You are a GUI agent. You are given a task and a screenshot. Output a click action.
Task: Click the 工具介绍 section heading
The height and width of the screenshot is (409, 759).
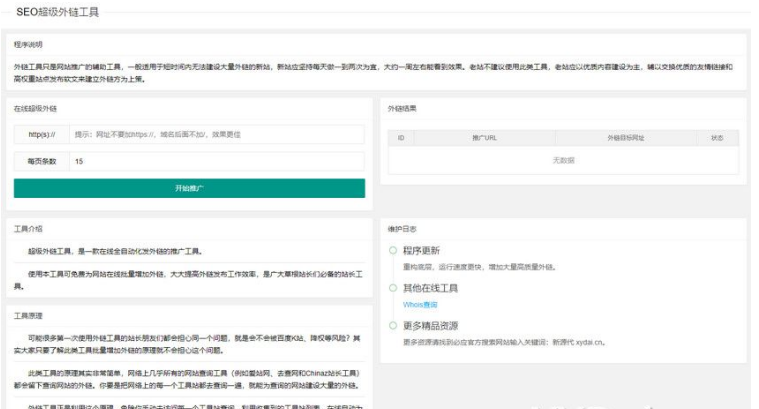(28, 229)
